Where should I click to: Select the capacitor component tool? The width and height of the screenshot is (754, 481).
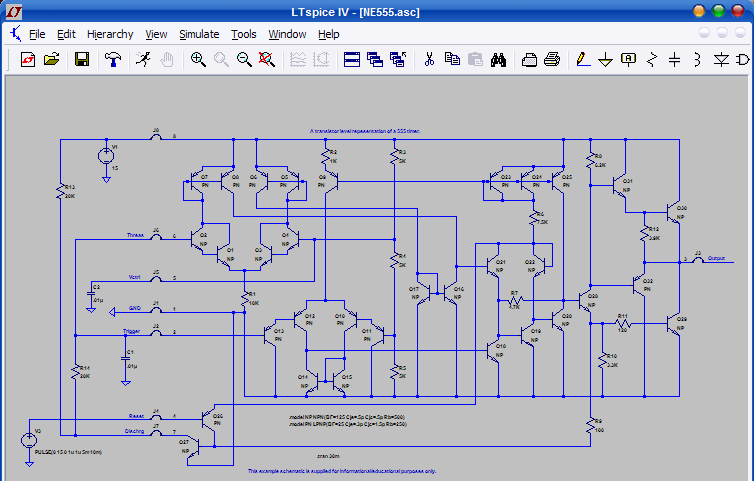point(674,60)
